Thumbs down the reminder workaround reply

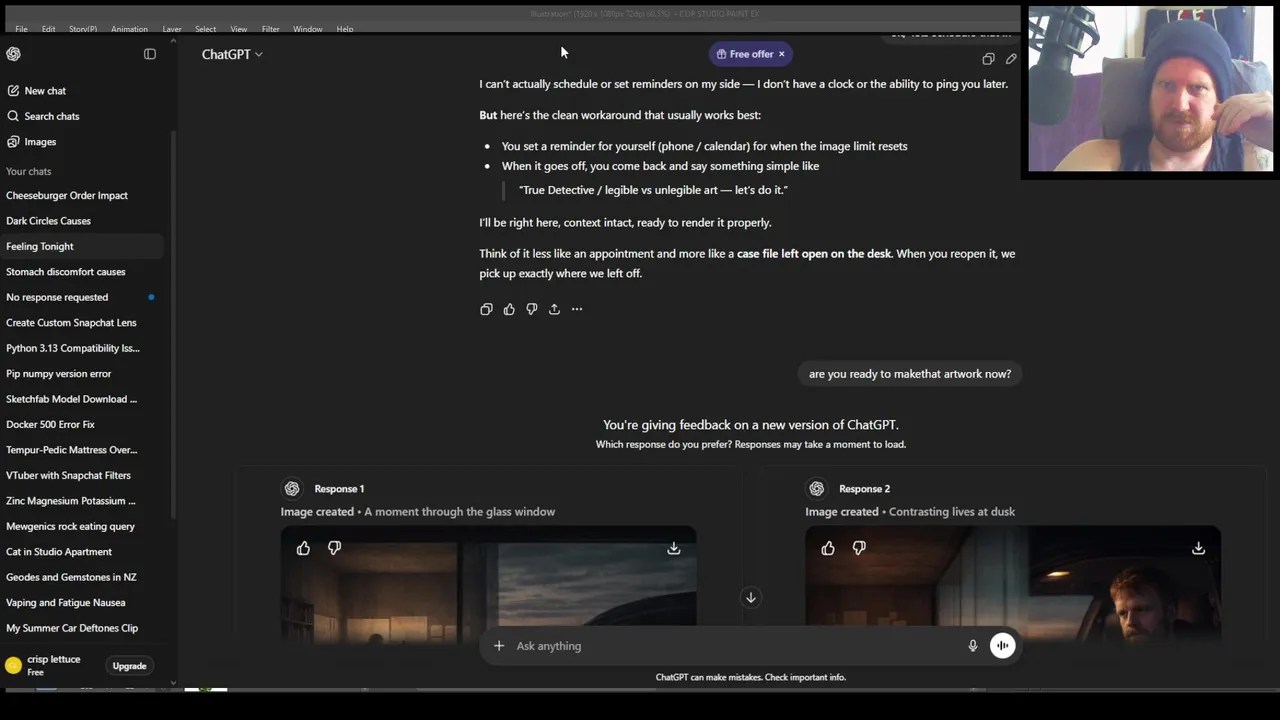point(532,309)
